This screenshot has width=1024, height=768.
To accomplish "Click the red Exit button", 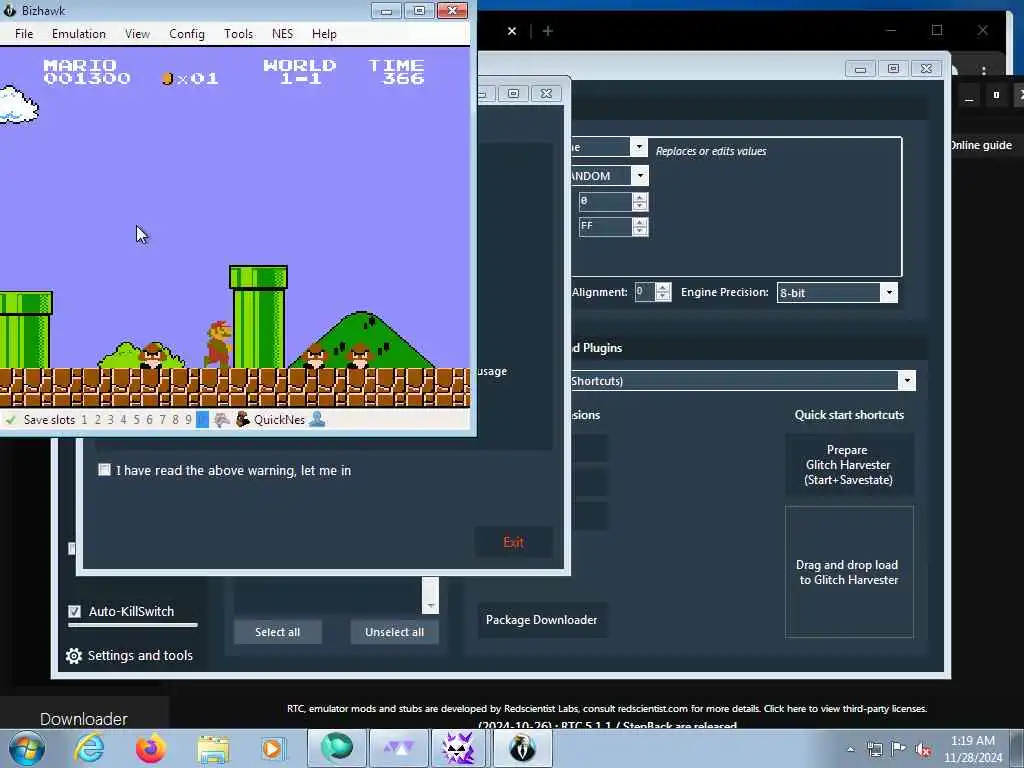I will [513, 542].
